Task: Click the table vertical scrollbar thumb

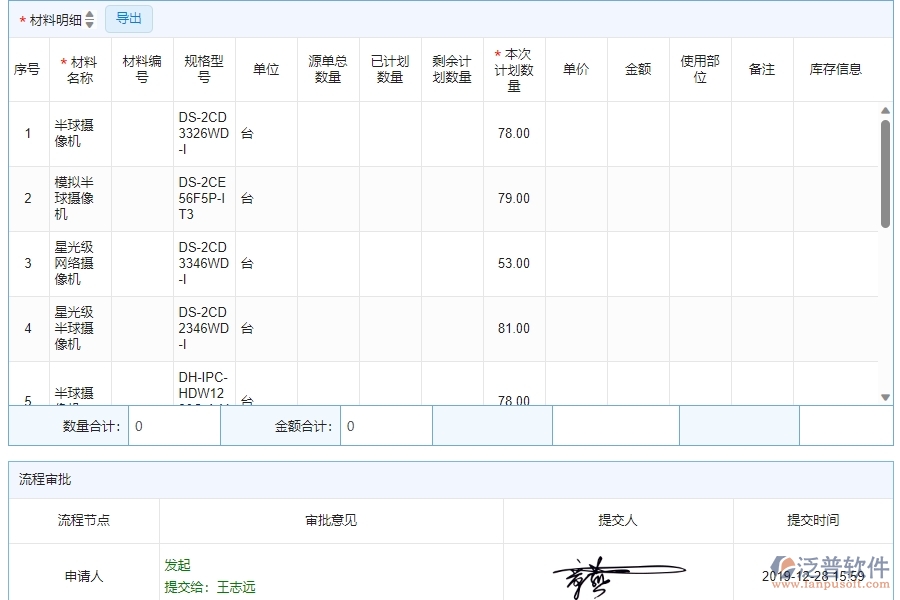Action: tap(885, 175)
